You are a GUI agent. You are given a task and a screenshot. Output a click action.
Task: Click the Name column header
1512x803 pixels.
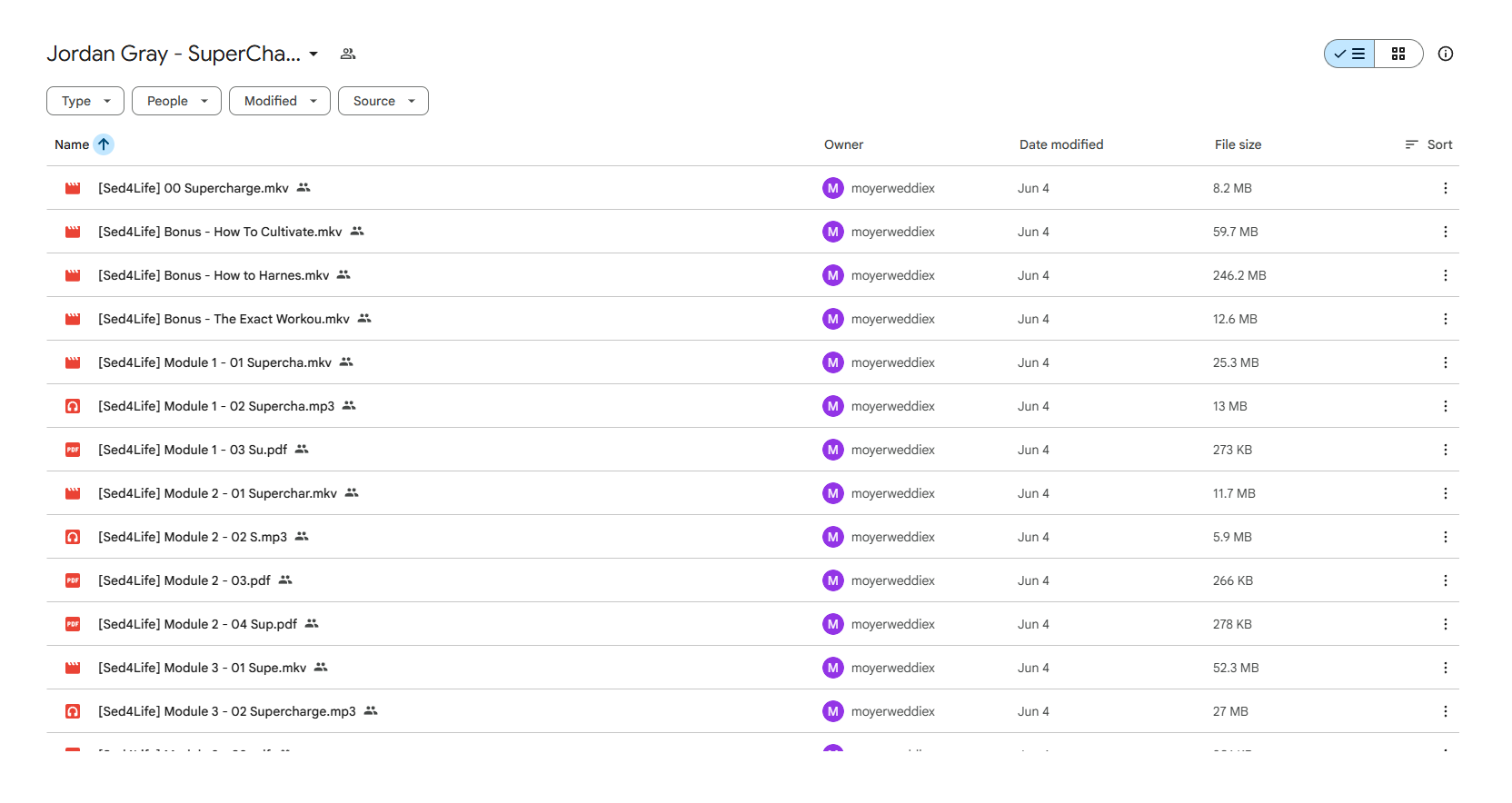coord(72,144)
